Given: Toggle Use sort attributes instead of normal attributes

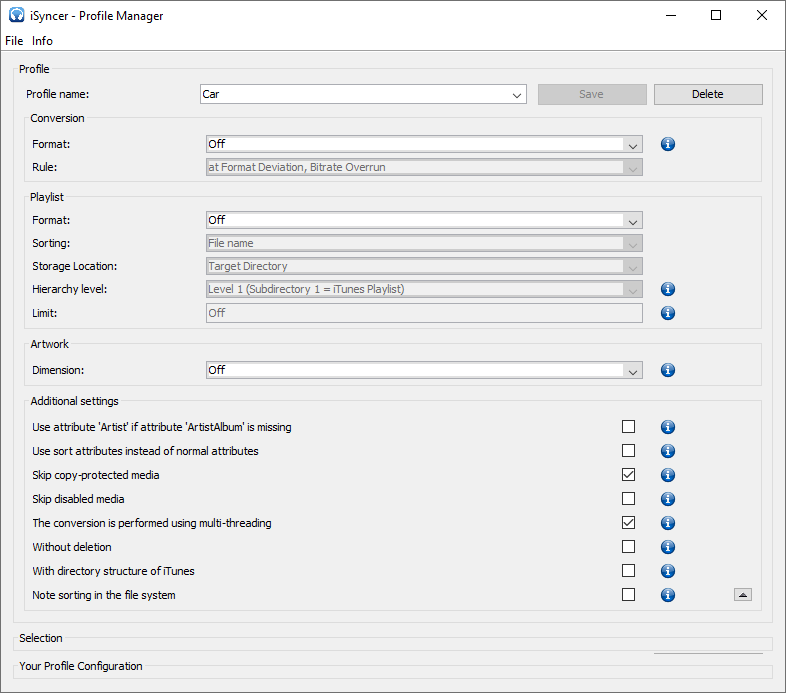Looking at the screenshot, I should click(628, 451).
